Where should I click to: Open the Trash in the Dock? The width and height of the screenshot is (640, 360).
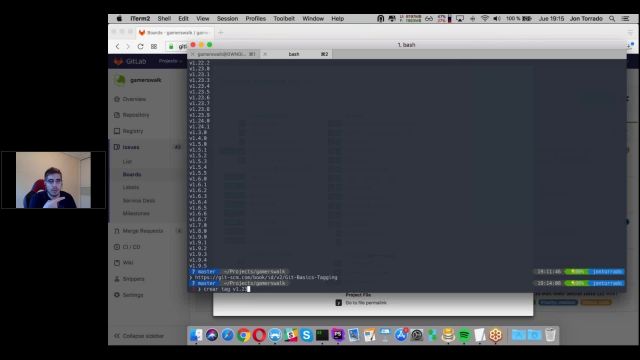click(x=550, y=335)
